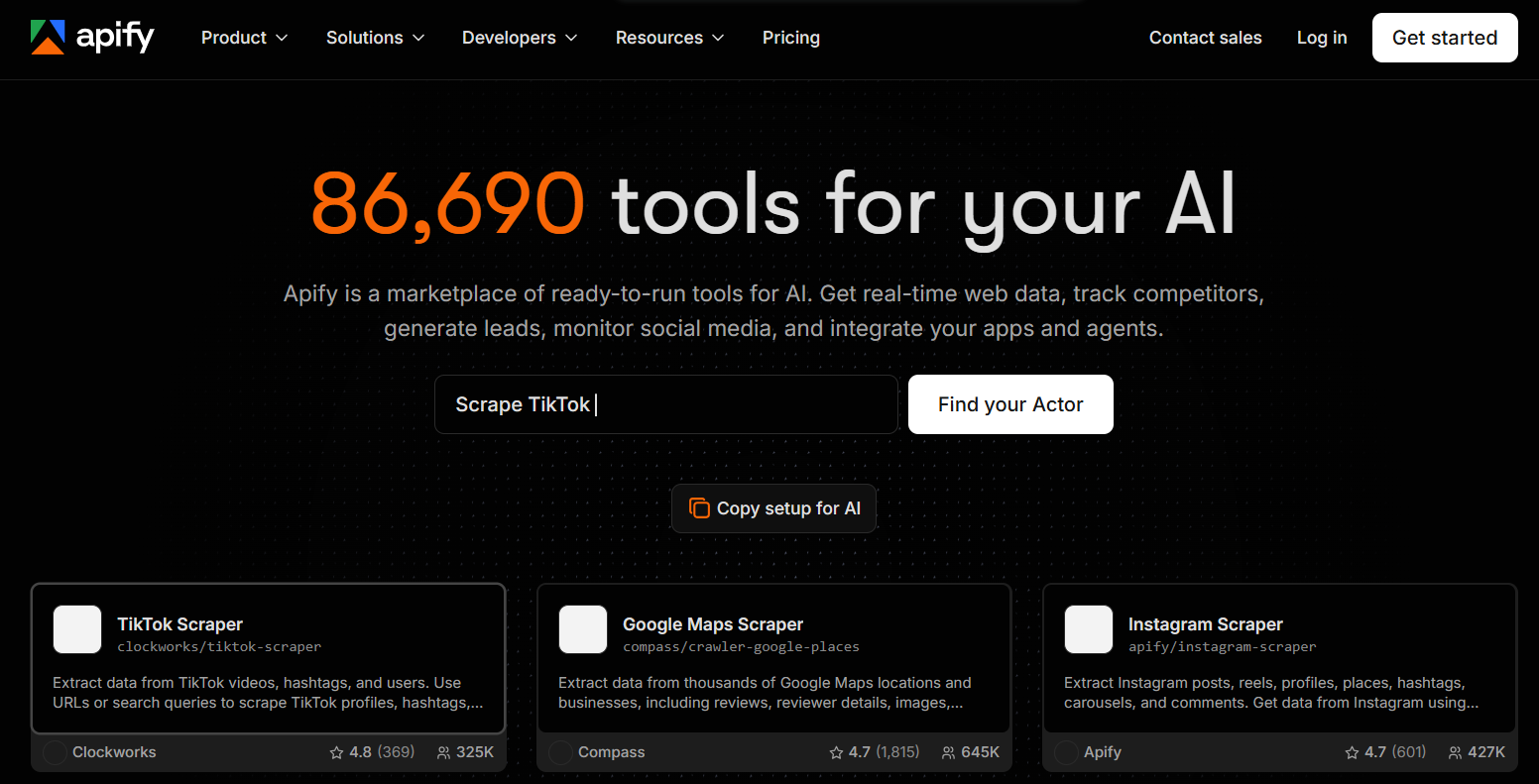Click the users icon next to 645K
This screenshot has width=1539, height=784.
[949, 752]
